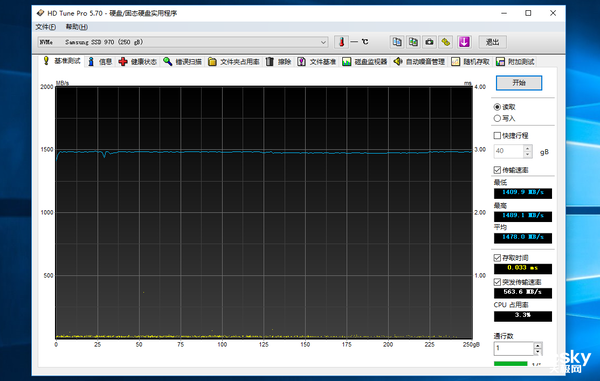The height and width of the screenshot is (381, 600).
Task: Decrease the short stroke gB spinner
Action: [528, 155]
